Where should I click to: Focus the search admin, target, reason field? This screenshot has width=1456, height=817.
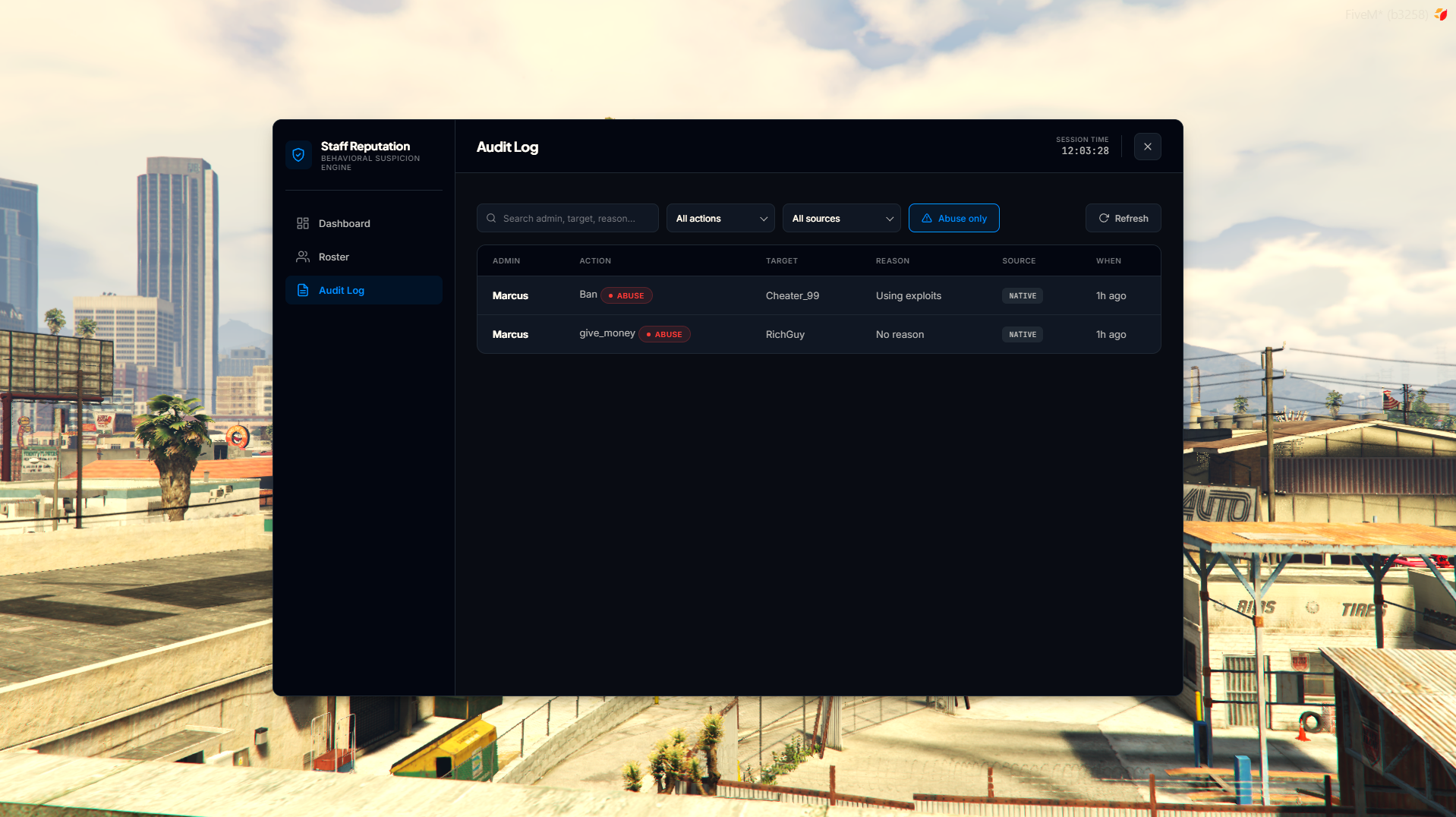coord(567,218)
